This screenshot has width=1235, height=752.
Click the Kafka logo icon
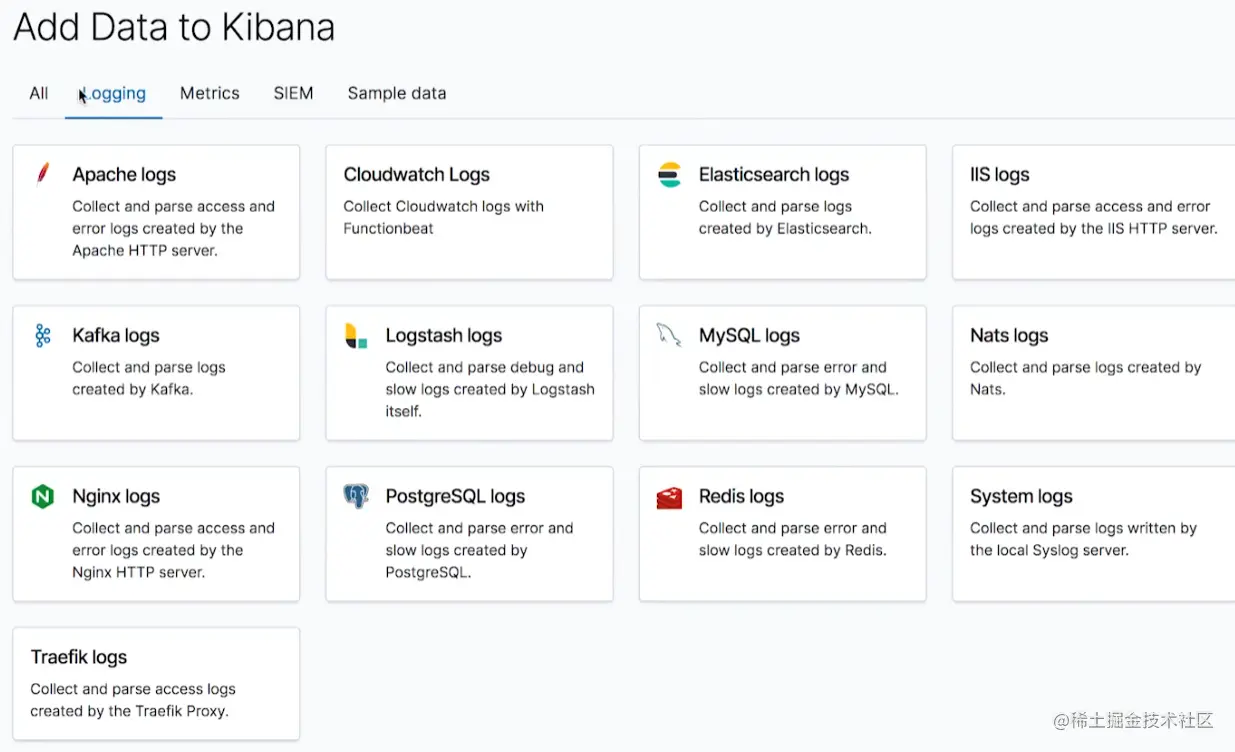click(x=42, y=336)
